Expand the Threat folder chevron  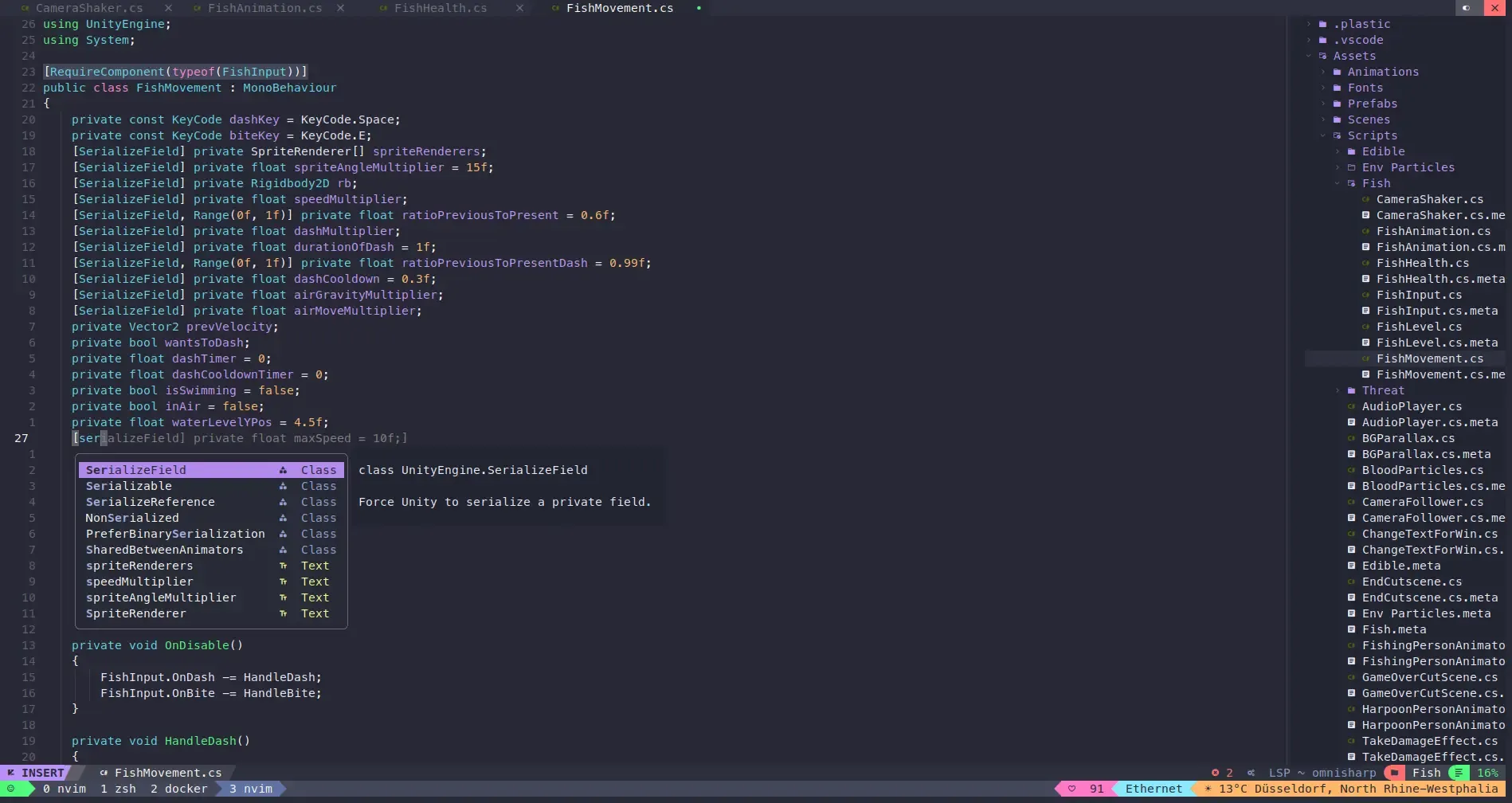click(1338, 390)
